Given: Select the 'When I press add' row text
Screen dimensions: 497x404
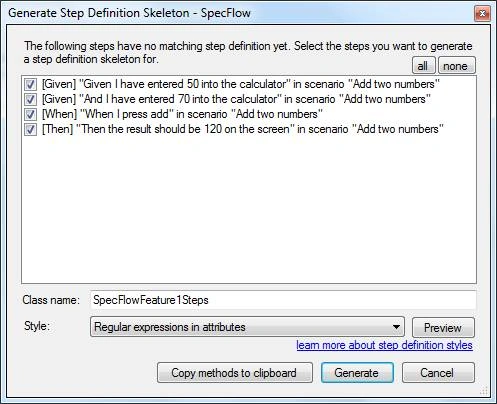Looking at the screenshot, I should point(182,114).
